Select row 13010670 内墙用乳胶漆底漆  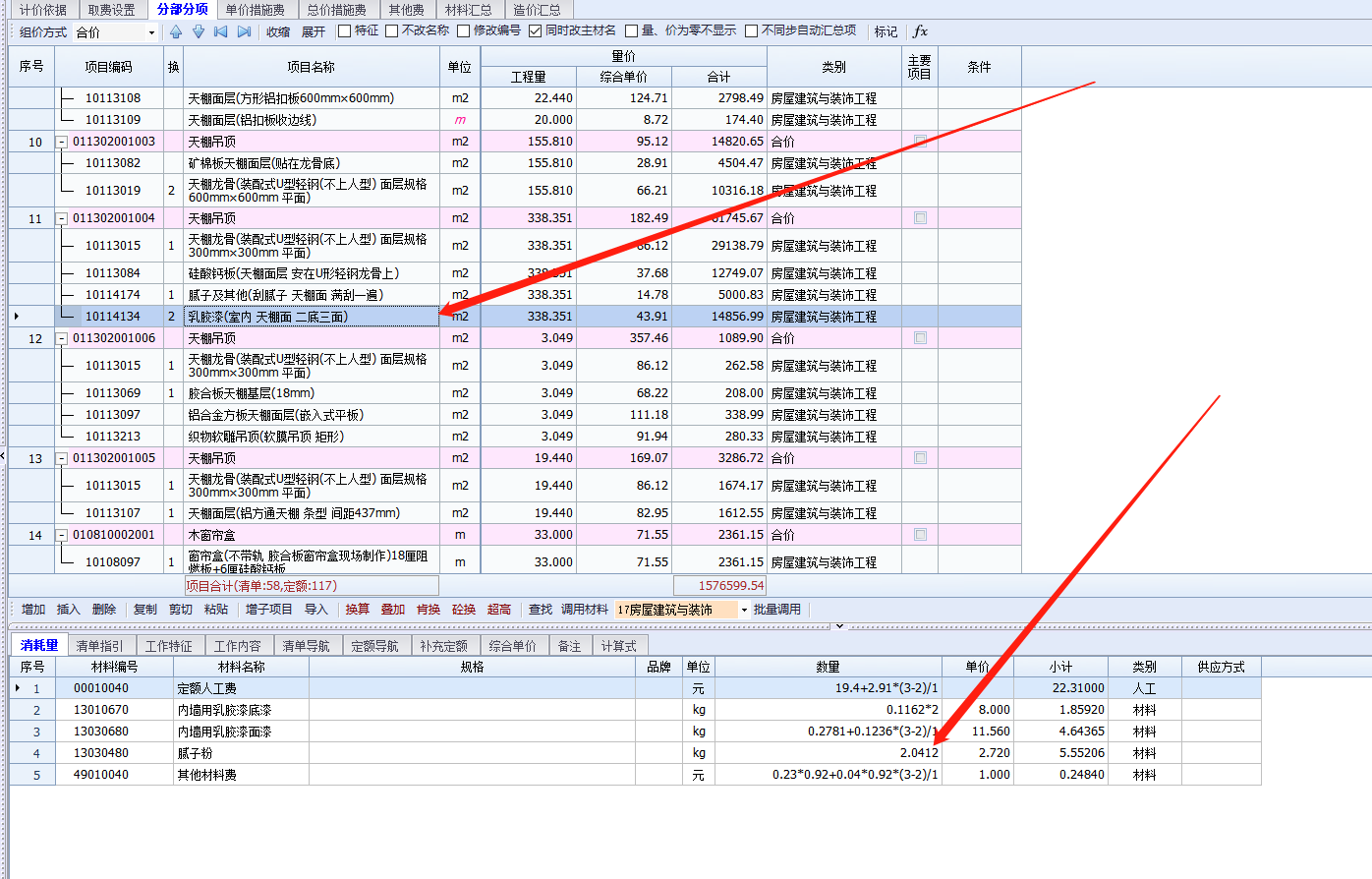pos(634,710)
